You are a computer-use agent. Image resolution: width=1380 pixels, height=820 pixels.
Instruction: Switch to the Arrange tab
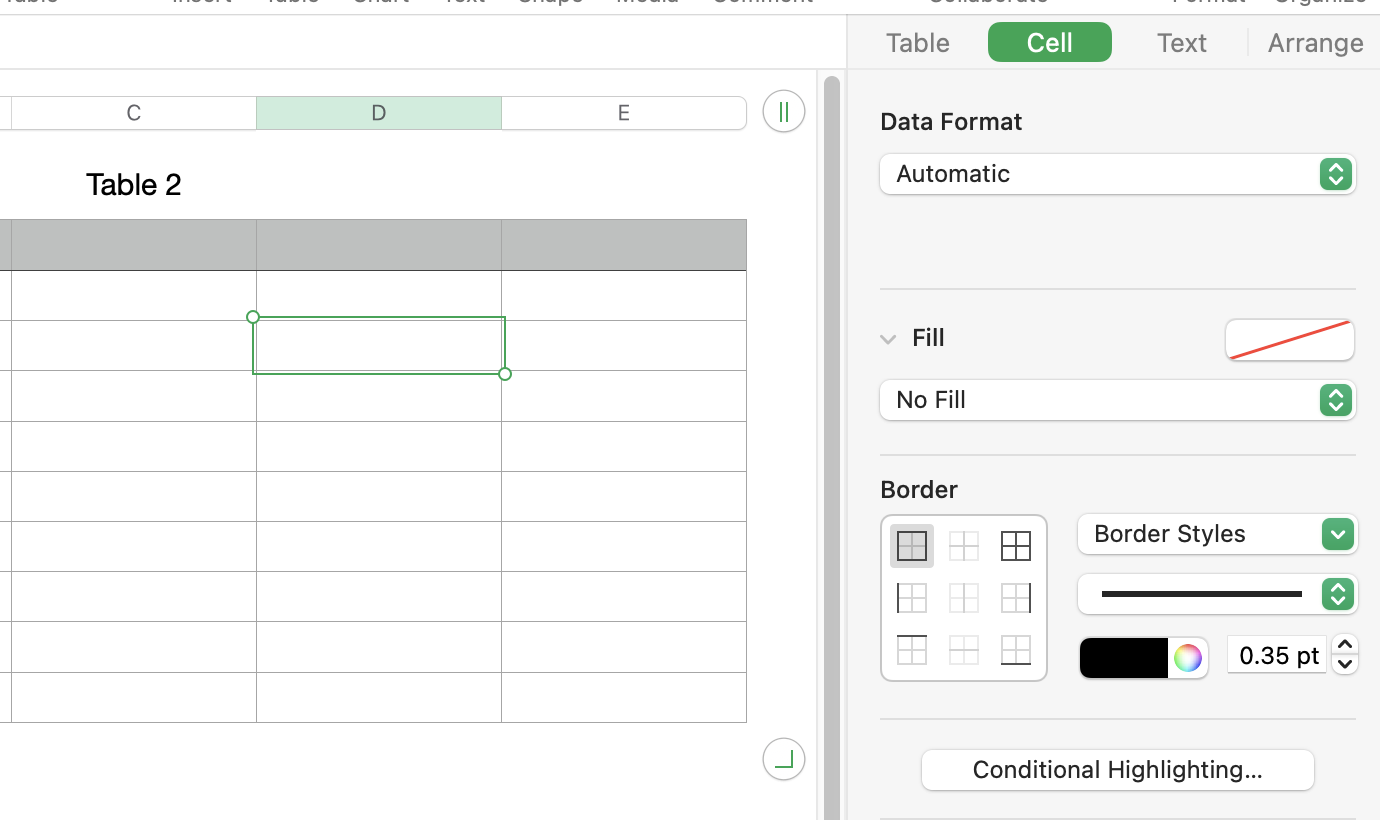1315,43
